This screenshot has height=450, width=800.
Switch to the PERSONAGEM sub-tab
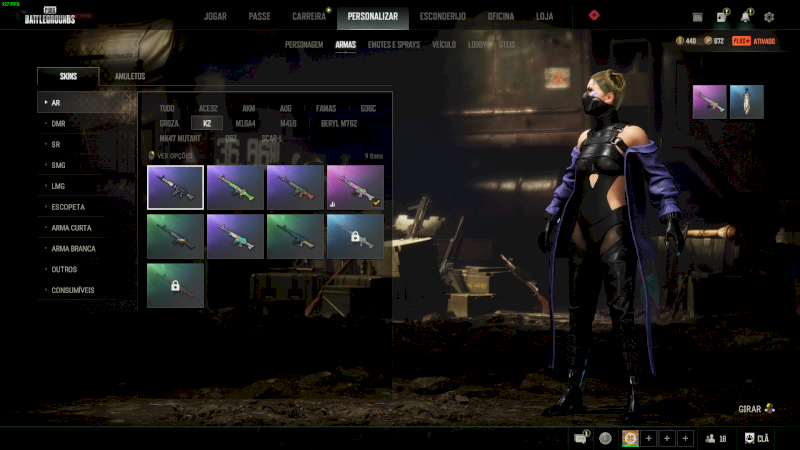tap(304, 45)
